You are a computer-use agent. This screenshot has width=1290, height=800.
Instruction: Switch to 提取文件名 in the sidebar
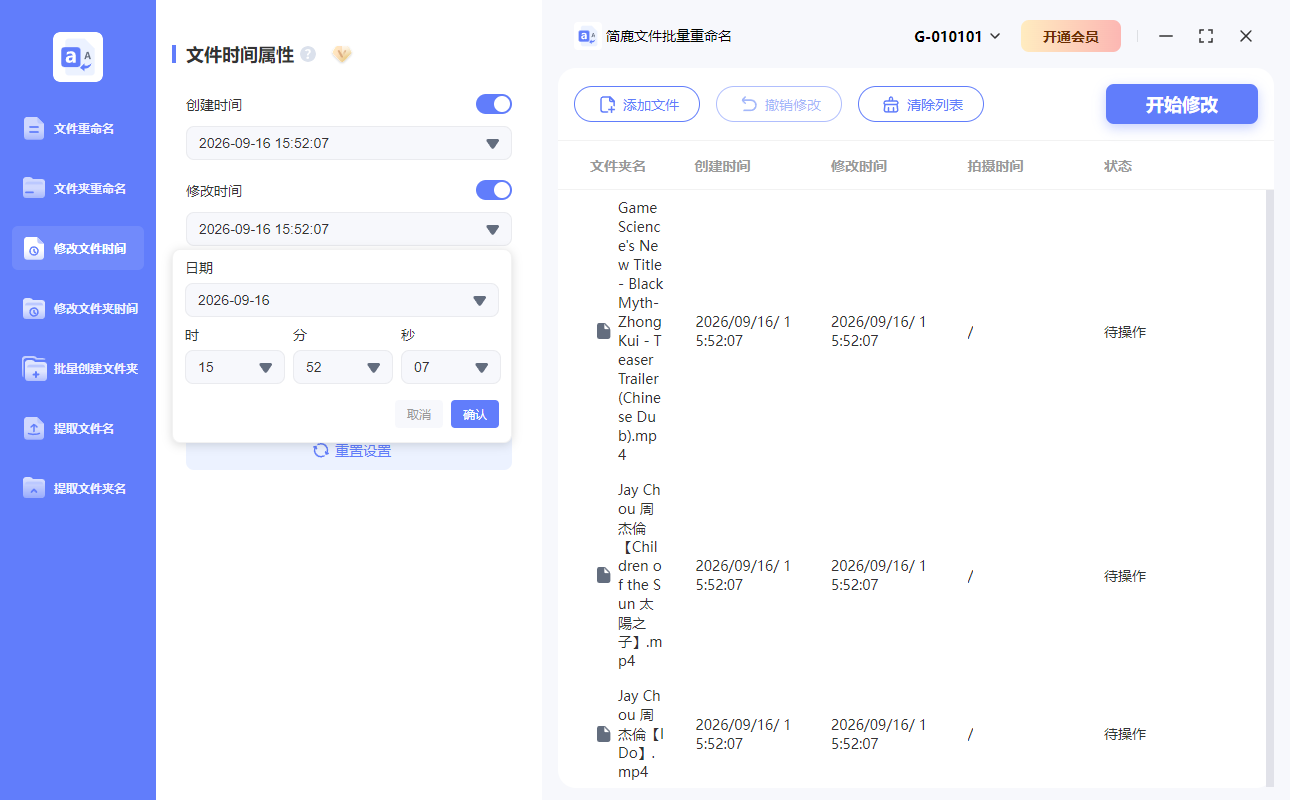[78, 428]
